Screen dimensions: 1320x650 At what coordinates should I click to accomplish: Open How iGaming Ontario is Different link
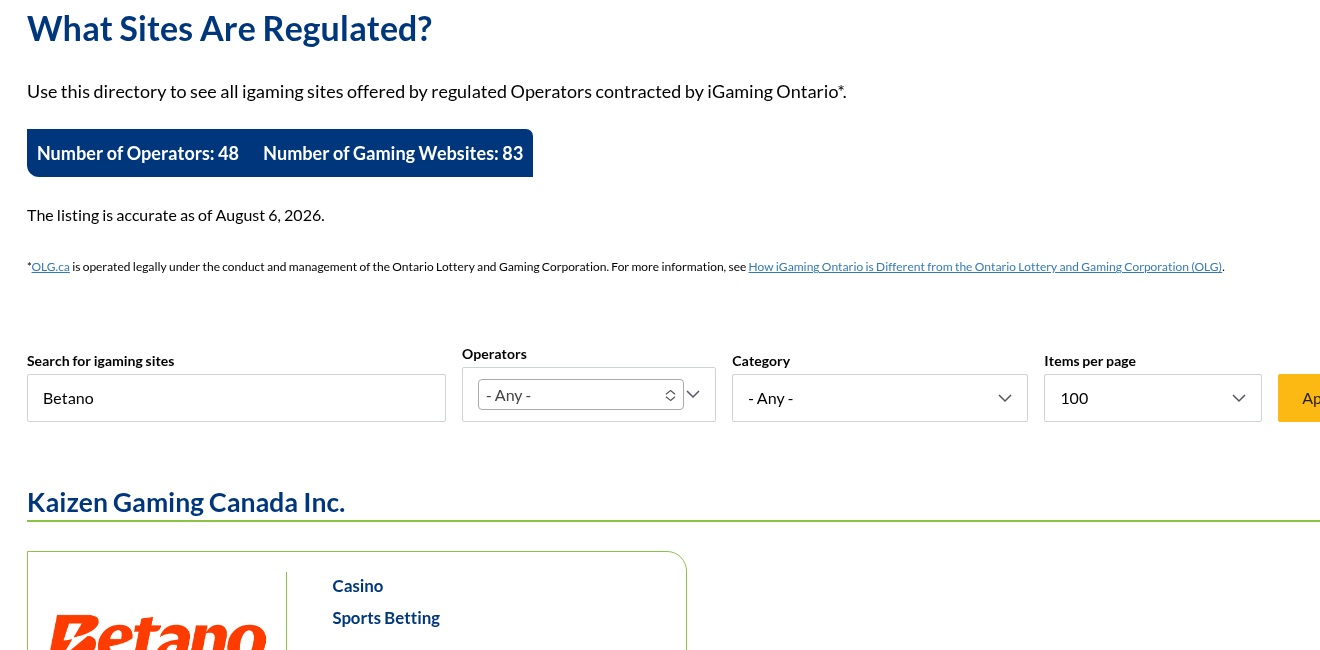click(x=985, y=267)
